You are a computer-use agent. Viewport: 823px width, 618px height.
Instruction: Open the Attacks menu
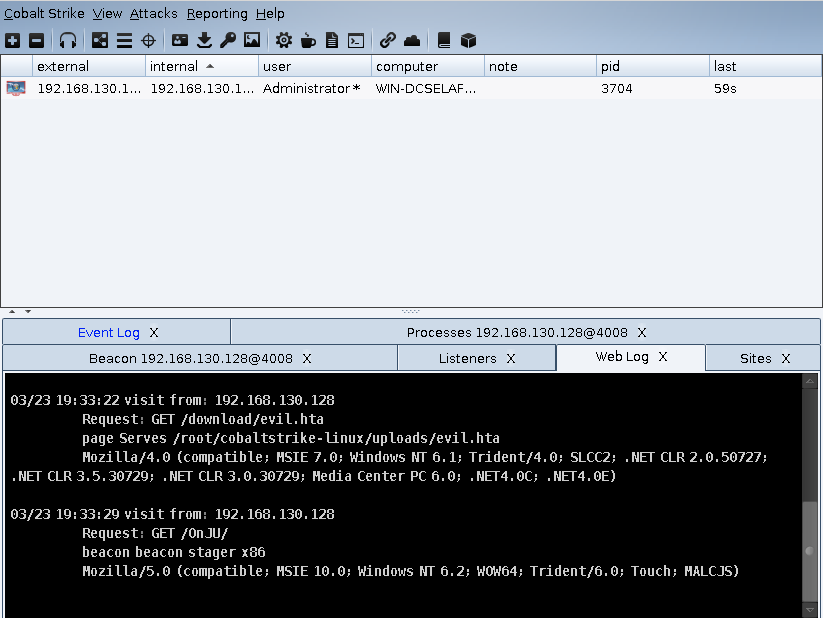tap(154, 13)
